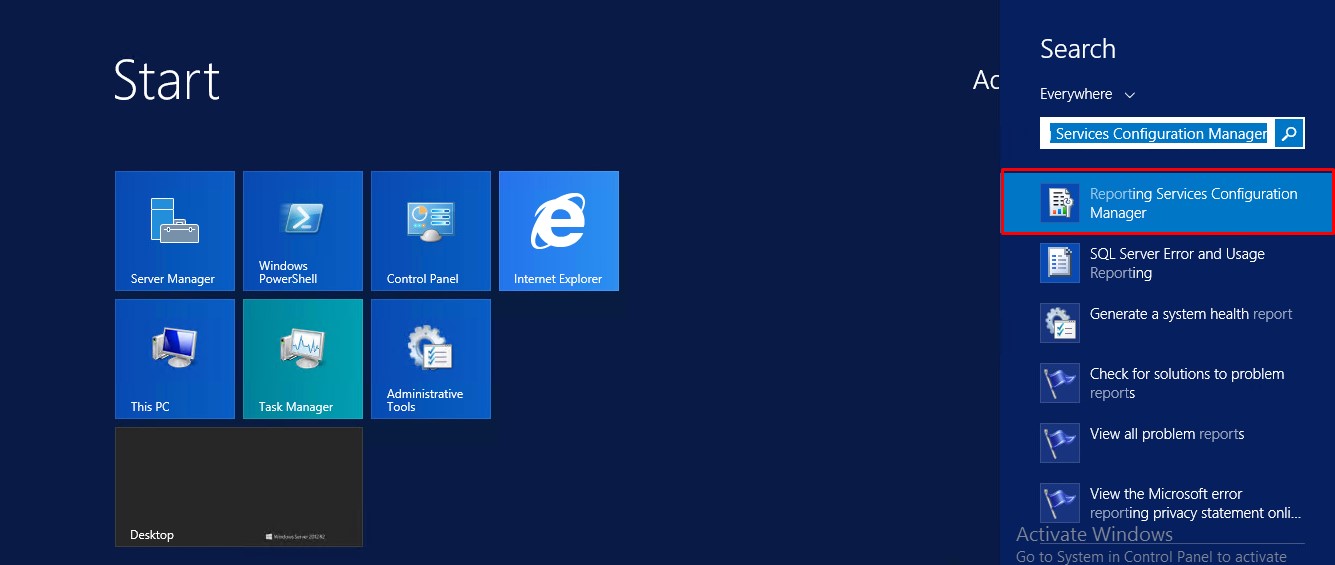1335x565 pixels.
Task: Open Generate a system health report result
Action: [1190, 314]
